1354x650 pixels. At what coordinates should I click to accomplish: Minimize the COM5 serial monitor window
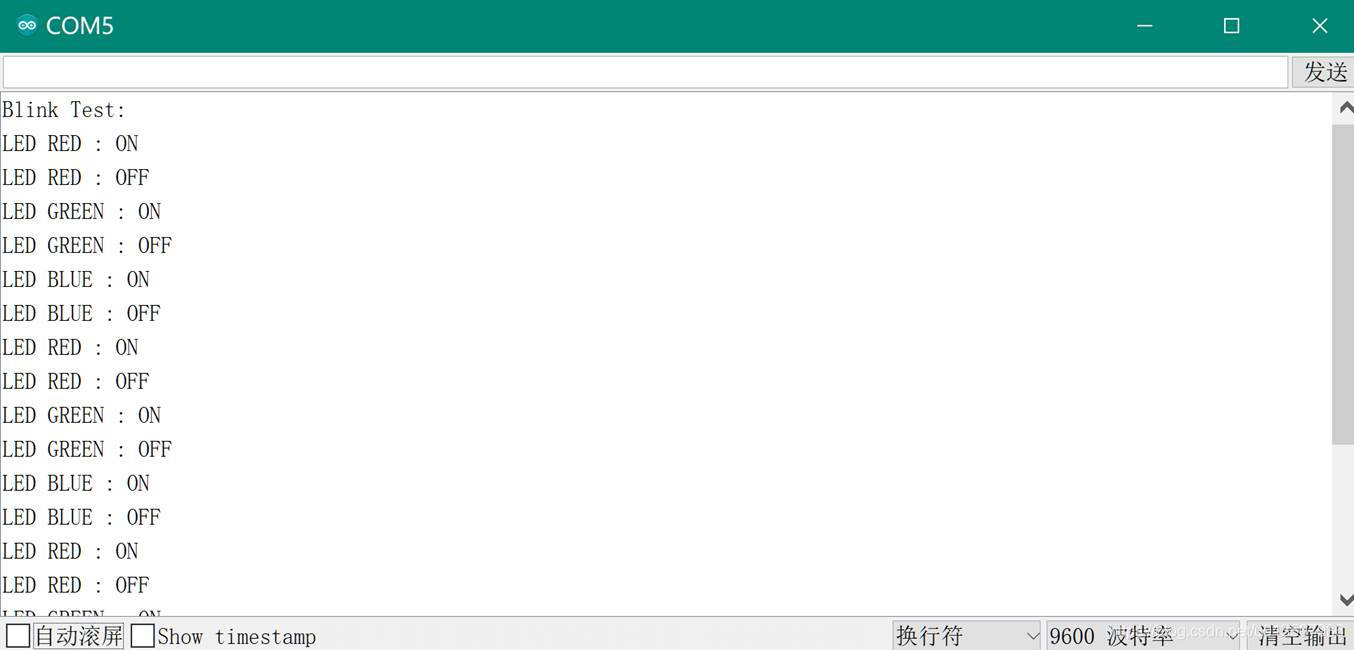pyautogui.click(x=1145, y=26)
